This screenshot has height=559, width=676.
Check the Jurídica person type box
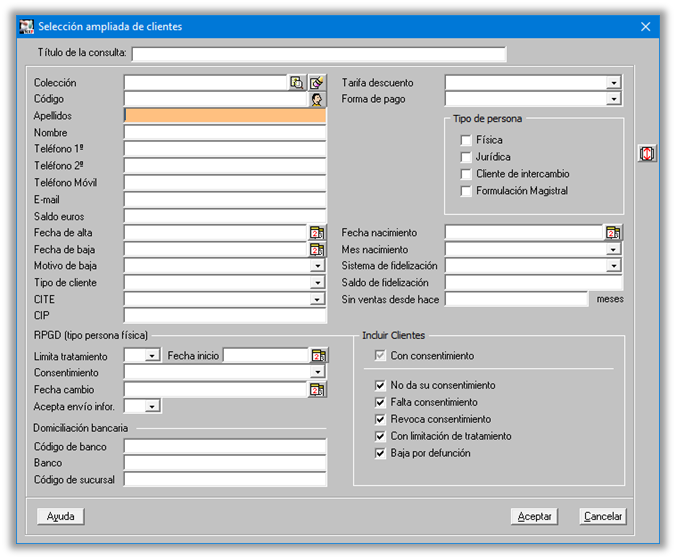tap(466, 157)
